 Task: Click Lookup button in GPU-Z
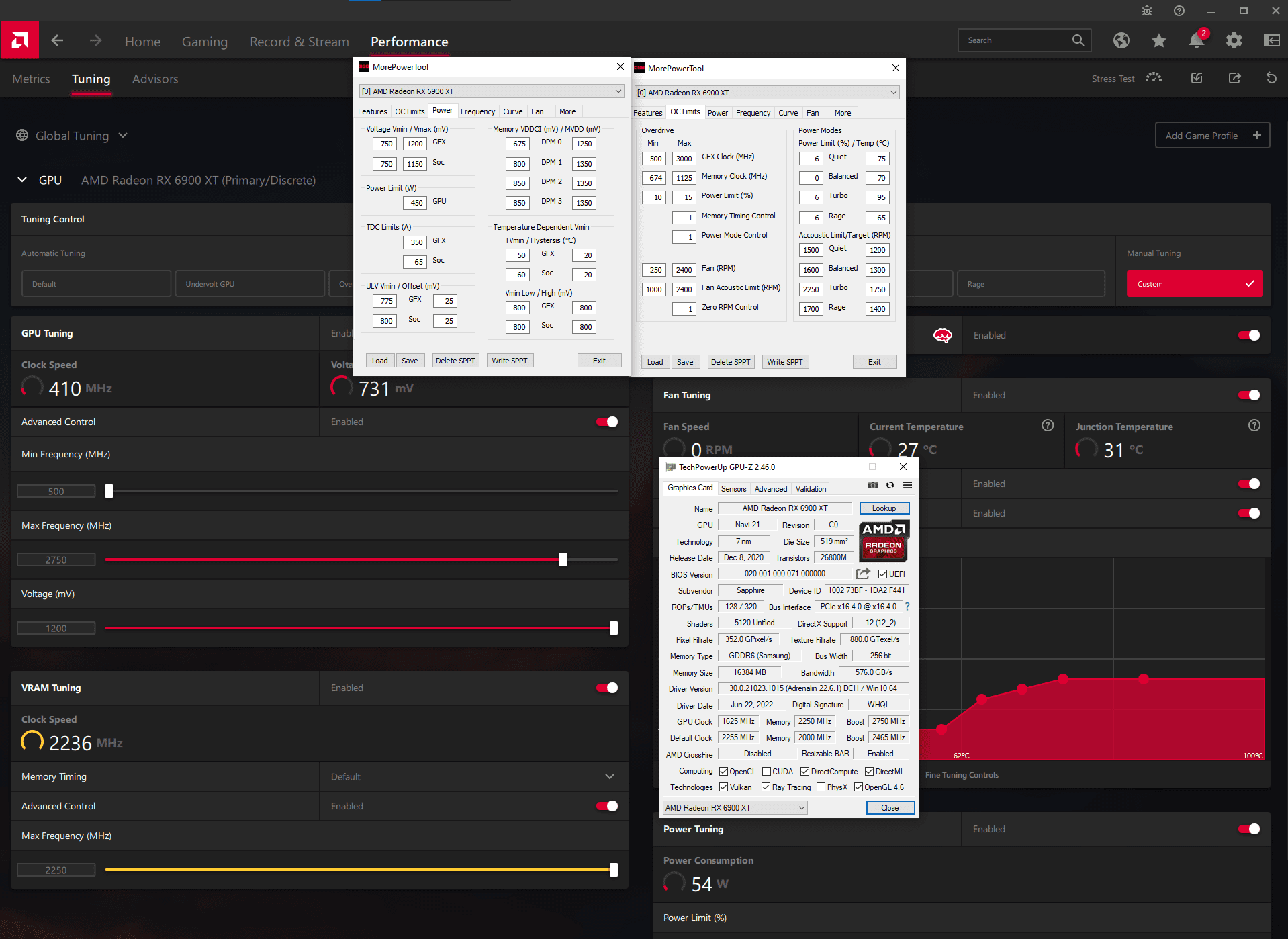click(x=884, y=508)
